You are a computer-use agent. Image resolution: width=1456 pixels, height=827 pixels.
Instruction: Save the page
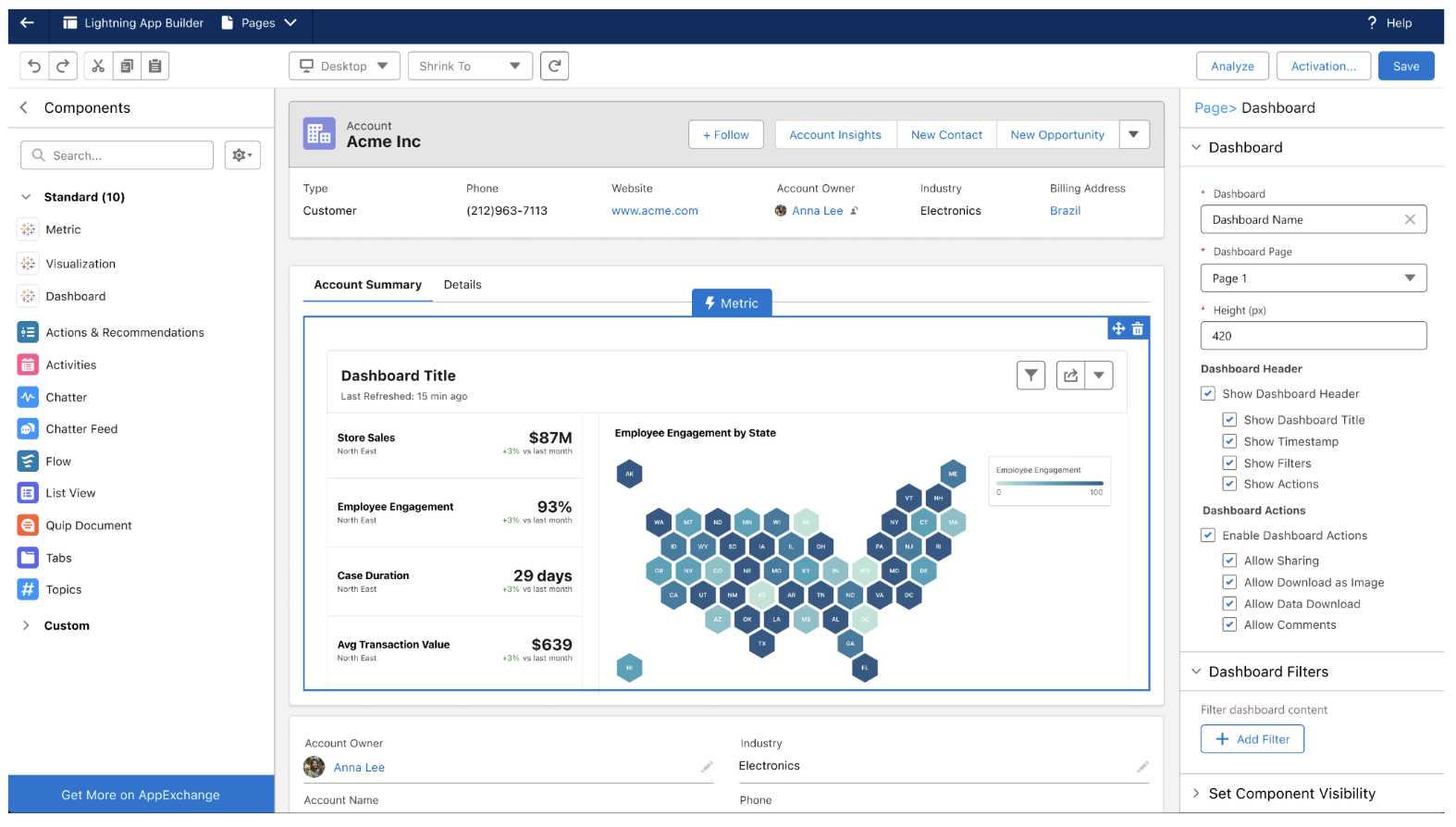pos(1405,66)
